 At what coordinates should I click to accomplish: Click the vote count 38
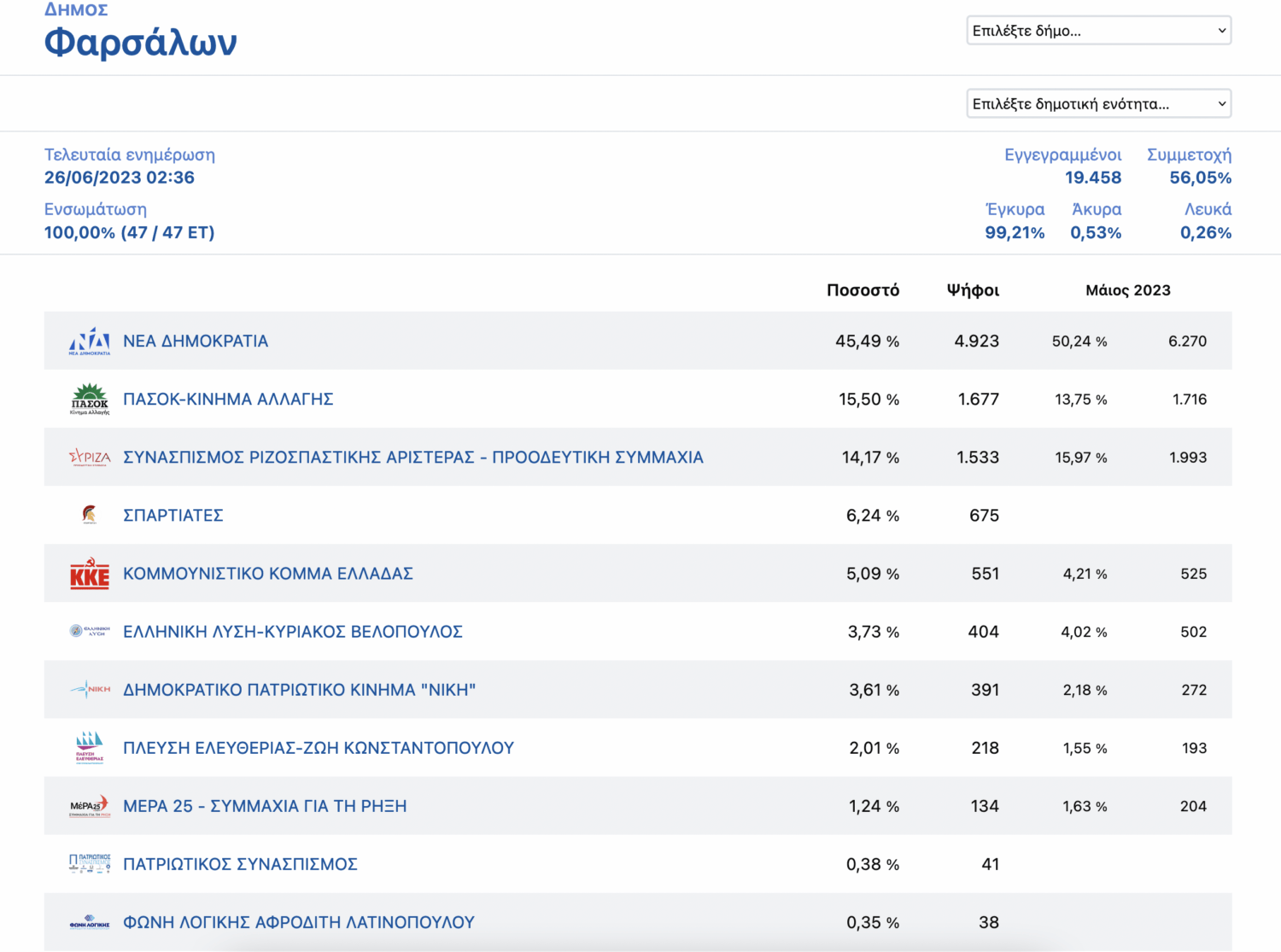[989, 922]
